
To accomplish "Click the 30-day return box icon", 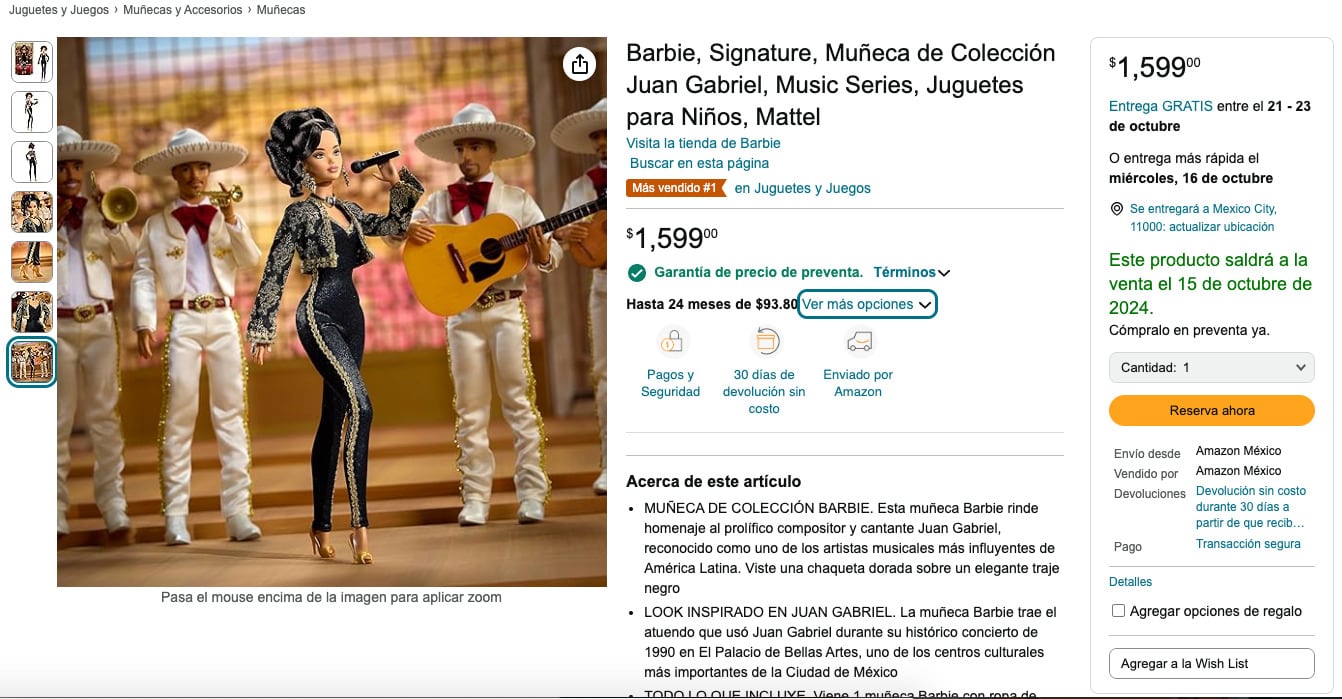I will click(x=765, y=342).
